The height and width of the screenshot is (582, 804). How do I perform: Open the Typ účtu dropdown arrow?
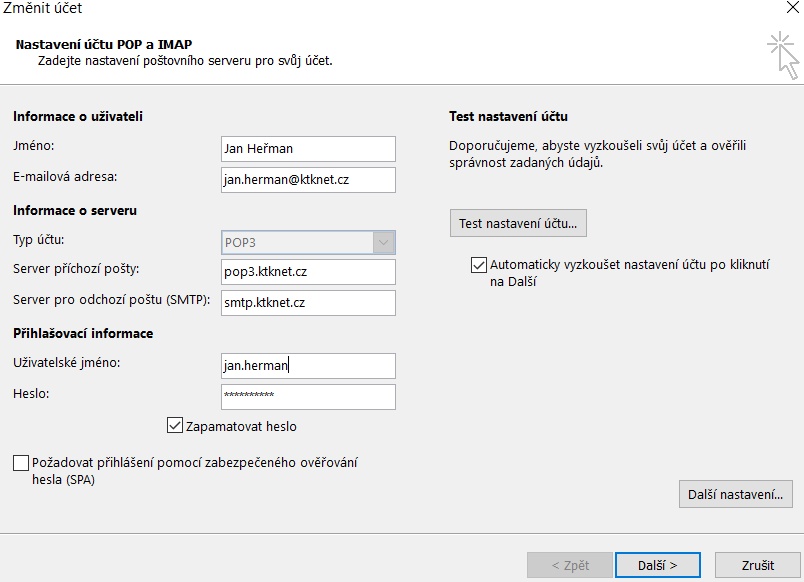[383, 242]
